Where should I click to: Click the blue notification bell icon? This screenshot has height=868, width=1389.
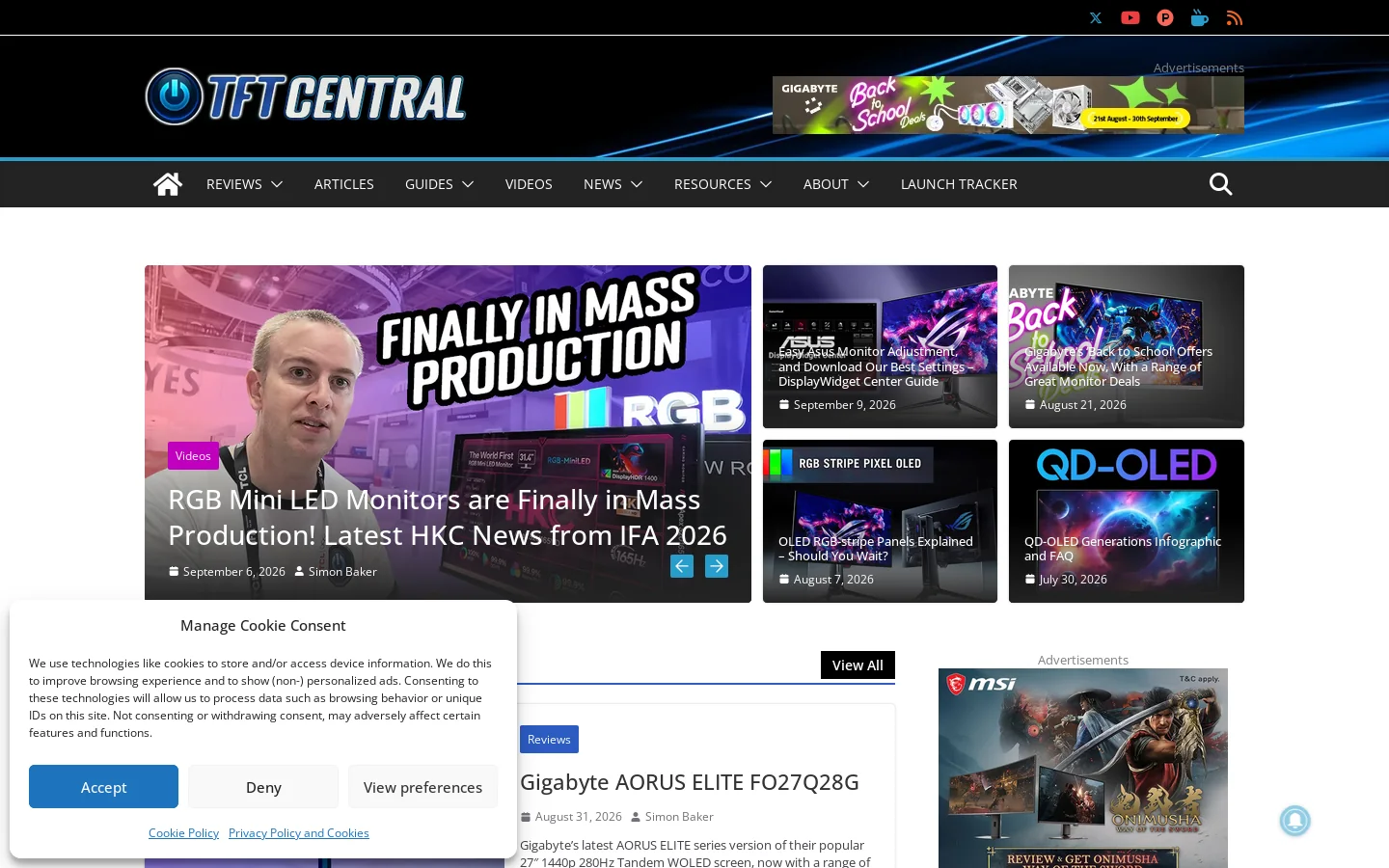tap(1294, 821)
